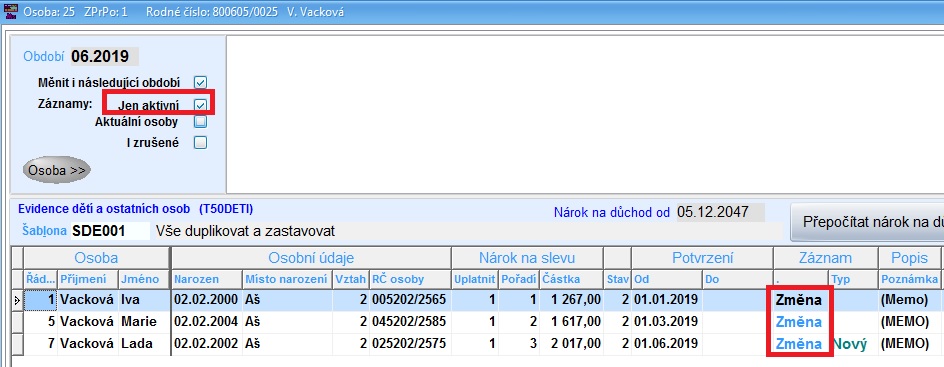Select first name cell 'Iva'
Image resolution: width=944 pixels, height=367 pixels.
tap(144, 300)
